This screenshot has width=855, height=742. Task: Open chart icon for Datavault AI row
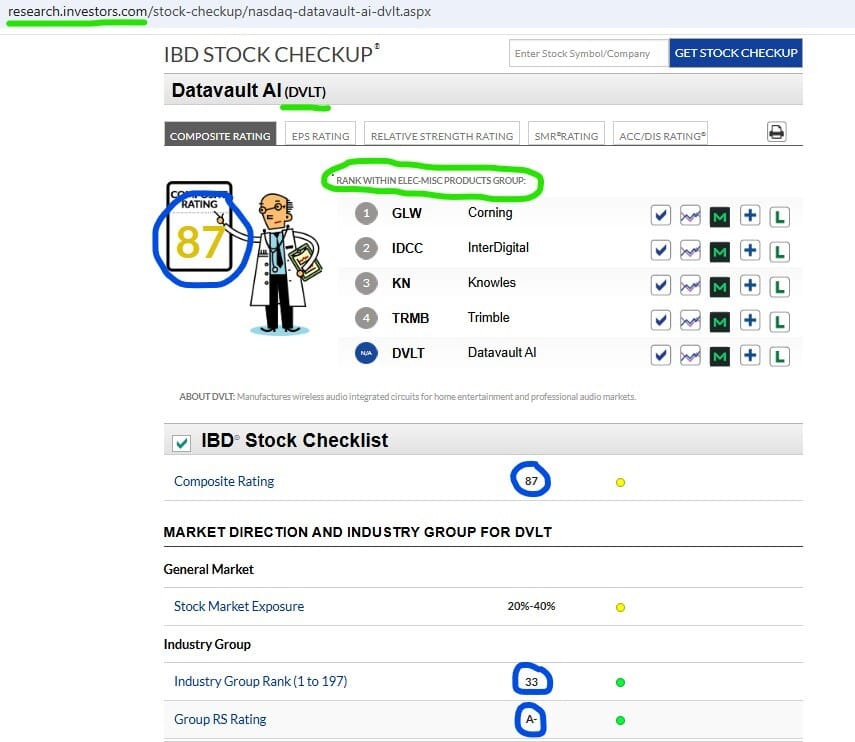click(690, 355)
